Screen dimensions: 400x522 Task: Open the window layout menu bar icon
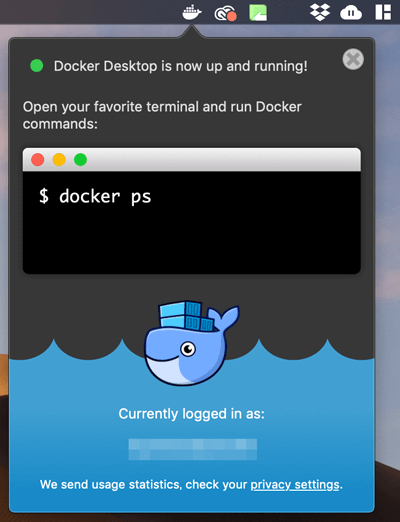tap(383, 12)
